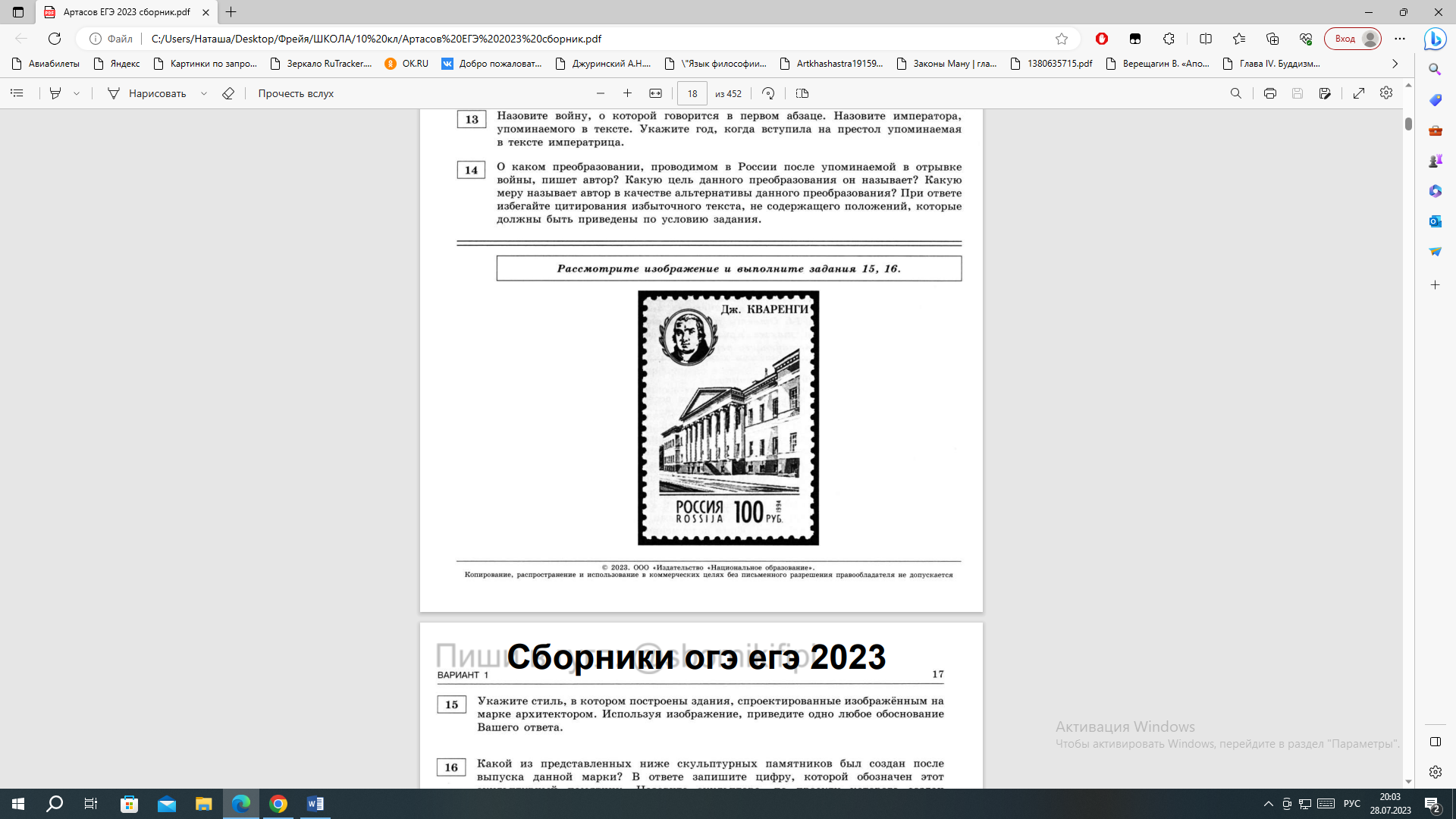1456x819 pixels.
Task: Rotate the PDF page
Action: [x=768, y=93]
